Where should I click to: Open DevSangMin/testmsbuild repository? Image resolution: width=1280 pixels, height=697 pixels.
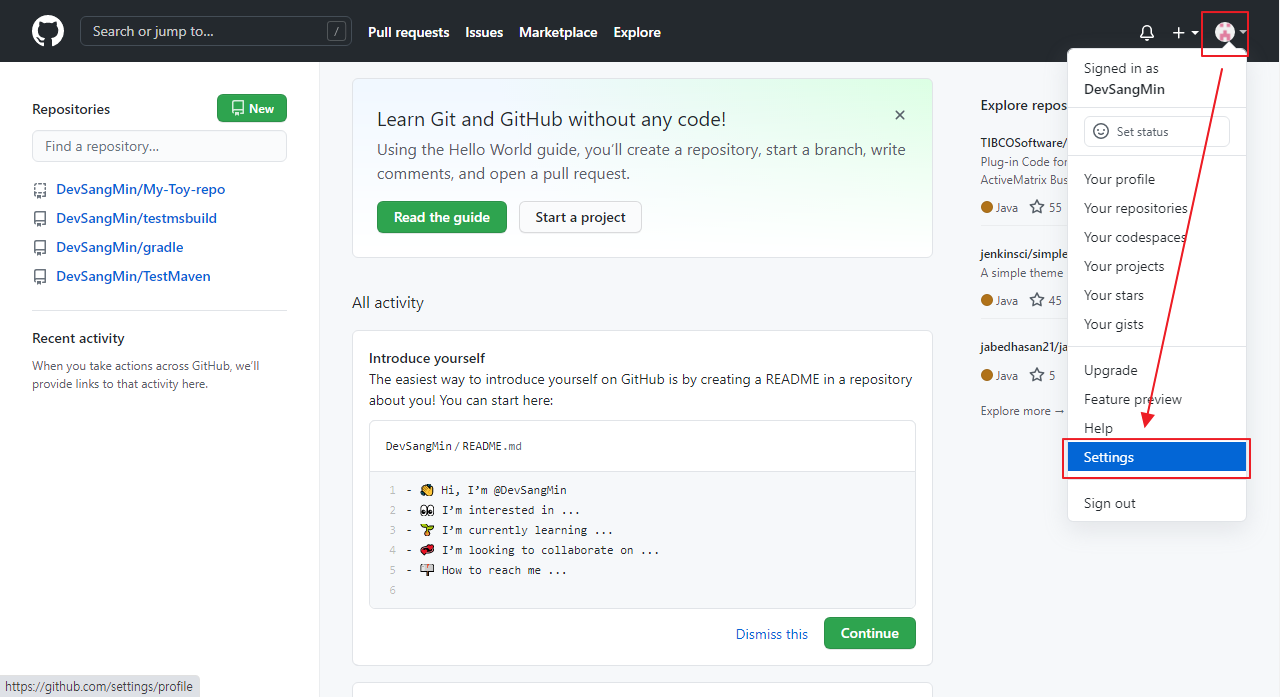pyautogui.click(x=137, y=218)
